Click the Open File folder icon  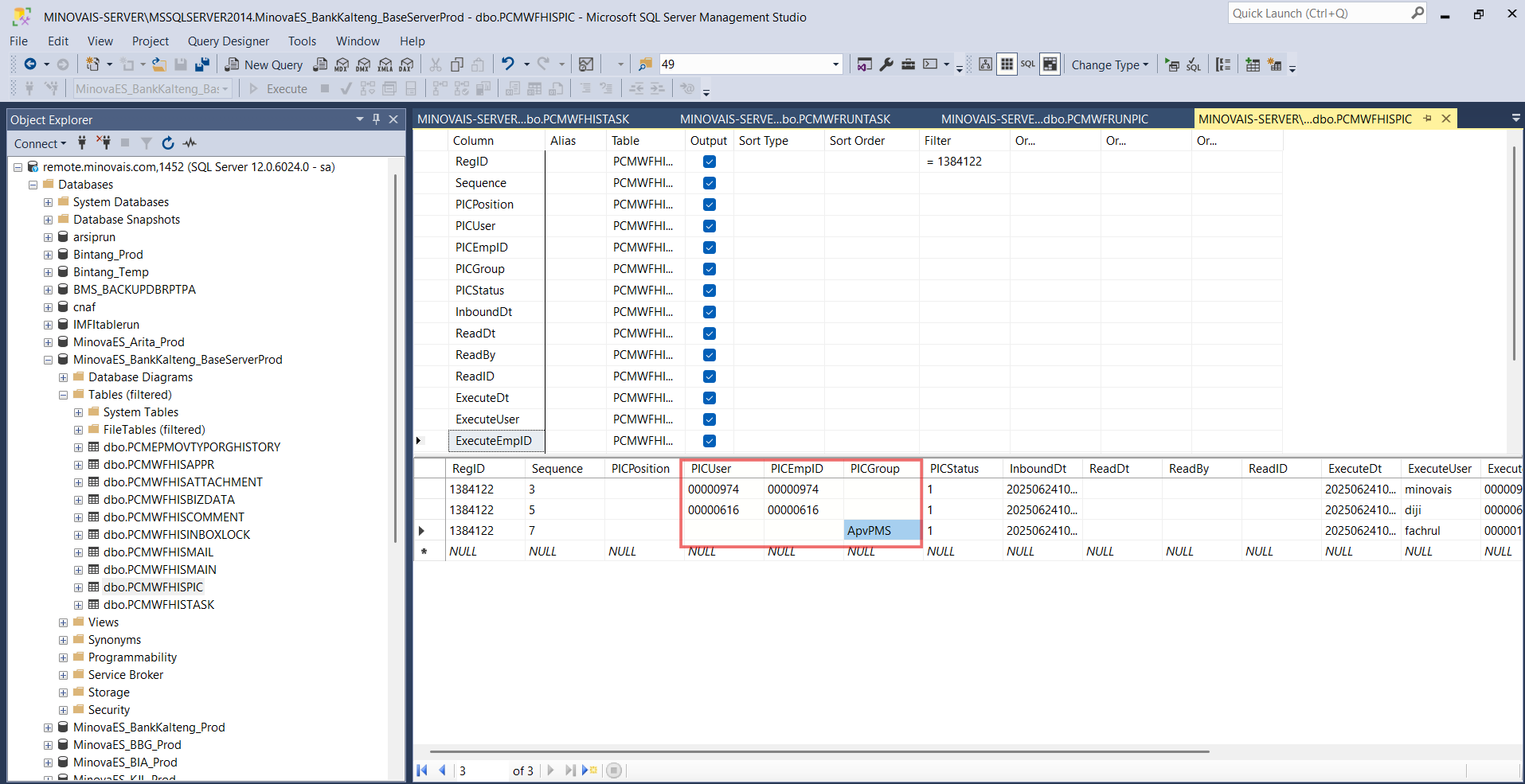(159, 64)
